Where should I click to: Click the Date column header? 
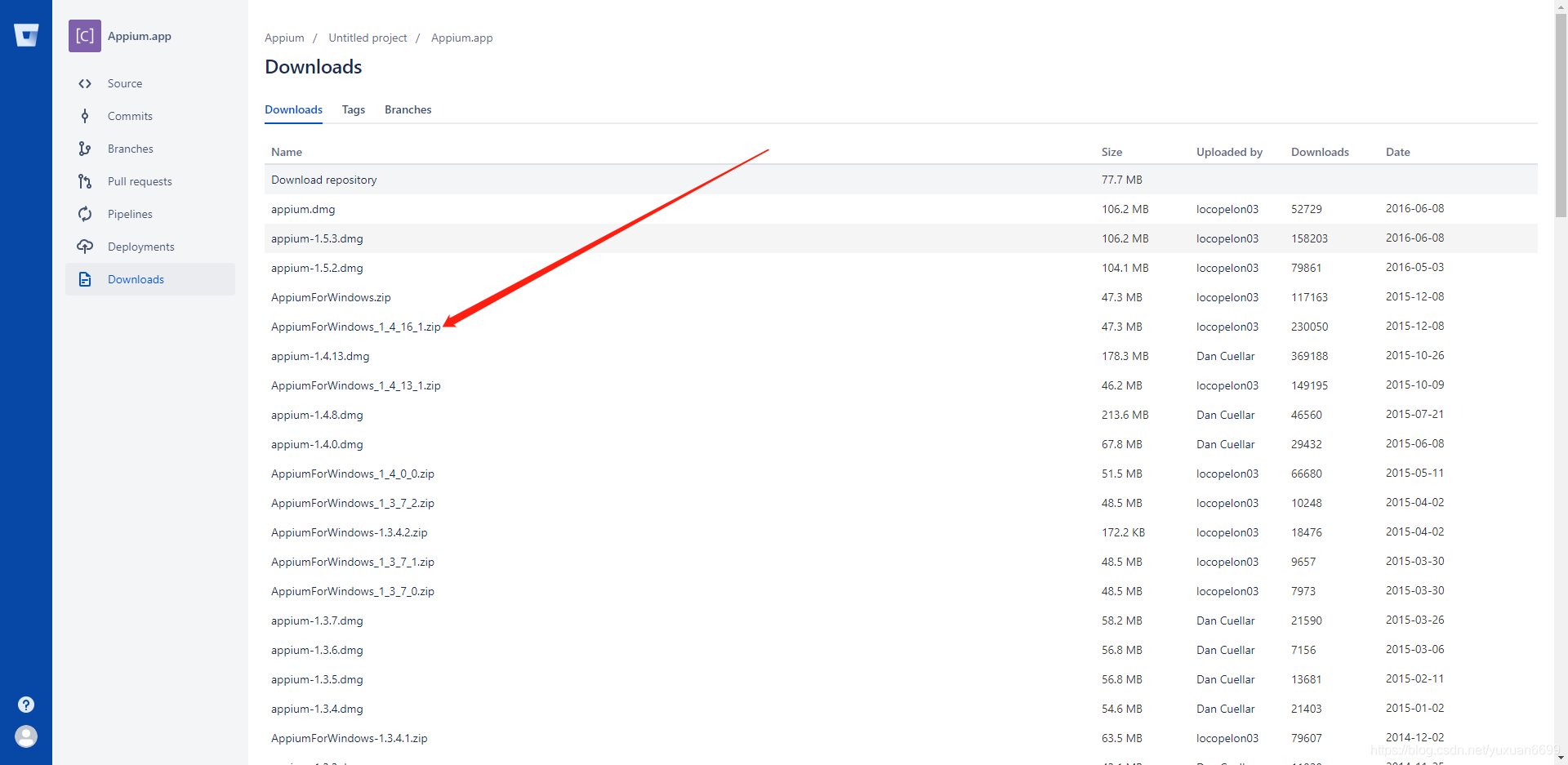click(x=1398, y=152)
